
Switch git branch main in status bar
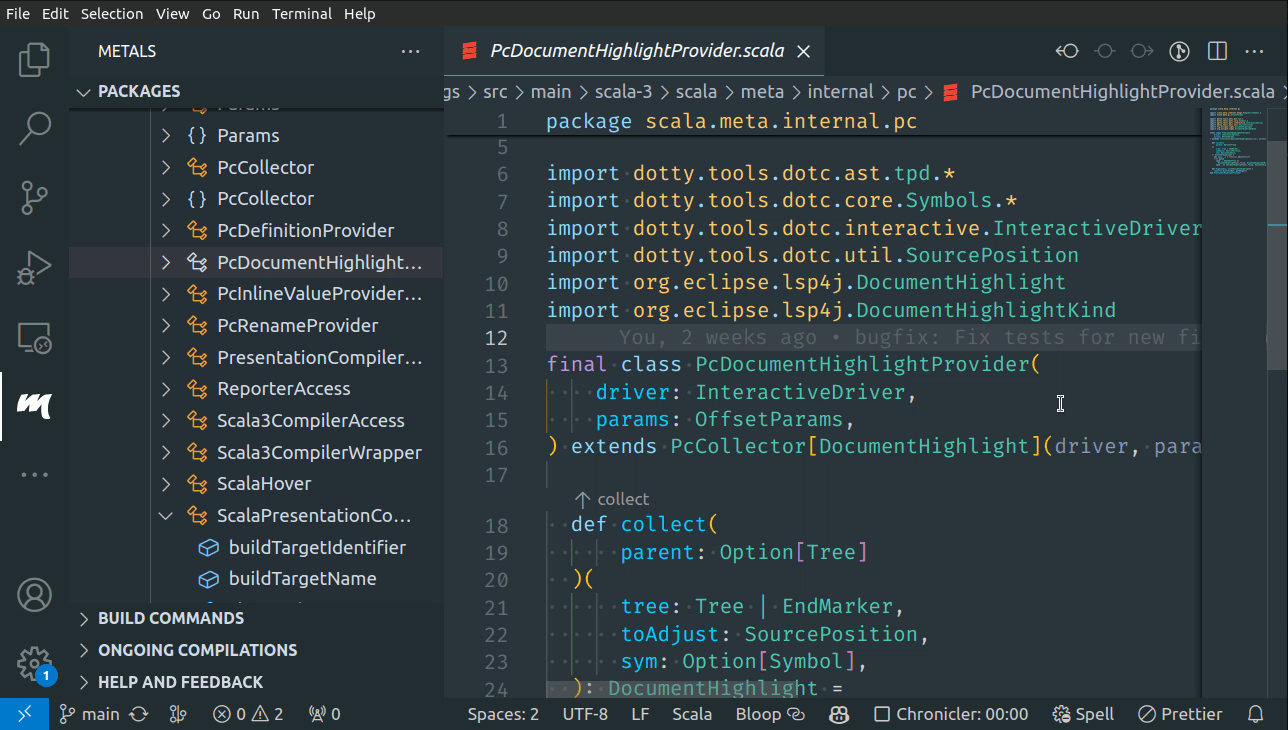point(89,714)
